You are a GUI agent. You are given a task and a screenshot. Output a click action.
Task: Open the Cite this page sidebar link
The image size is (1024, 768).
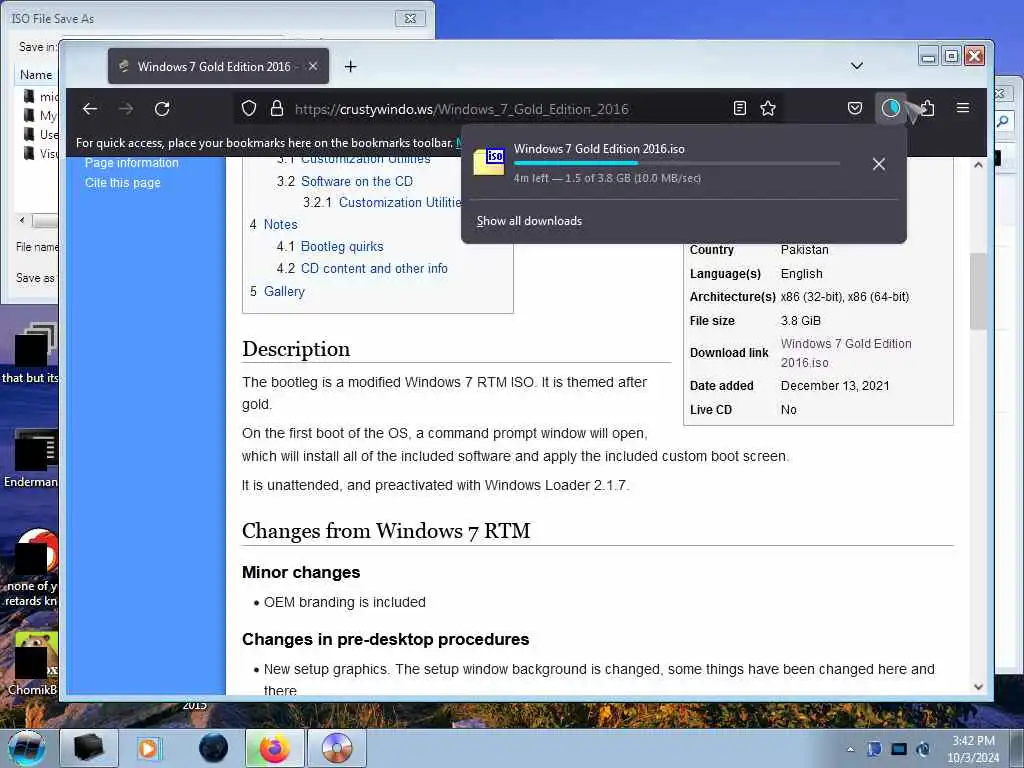[123, 183]
